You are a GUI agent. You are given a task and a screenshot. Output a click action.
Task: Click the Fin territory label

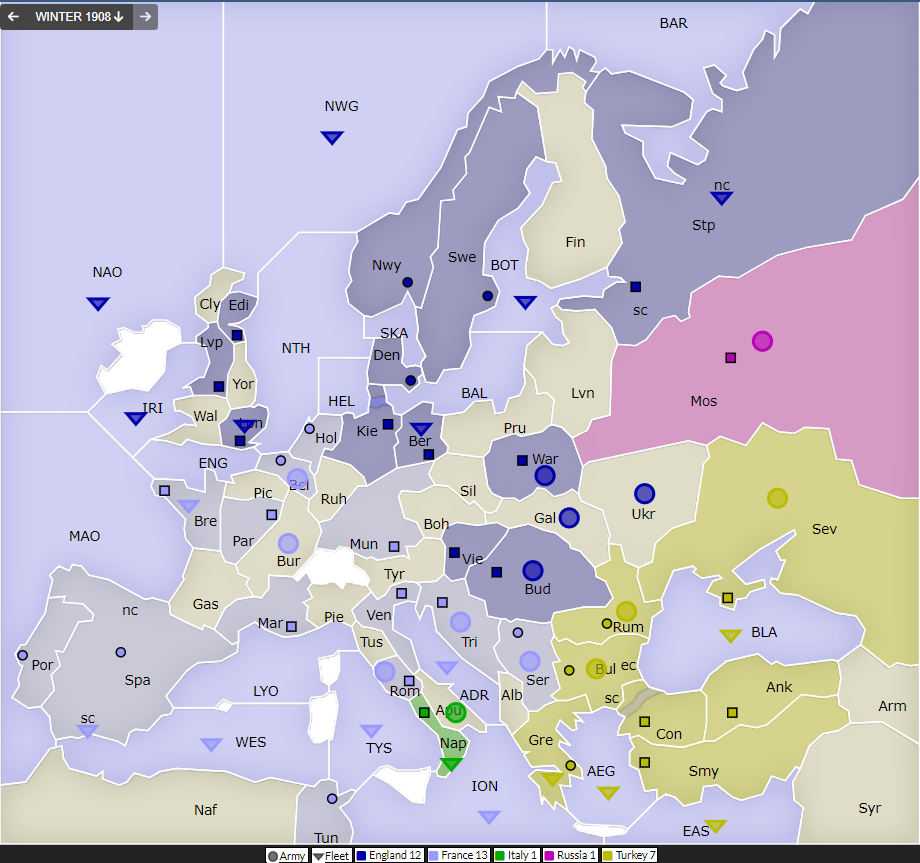[x=575, y=242]
